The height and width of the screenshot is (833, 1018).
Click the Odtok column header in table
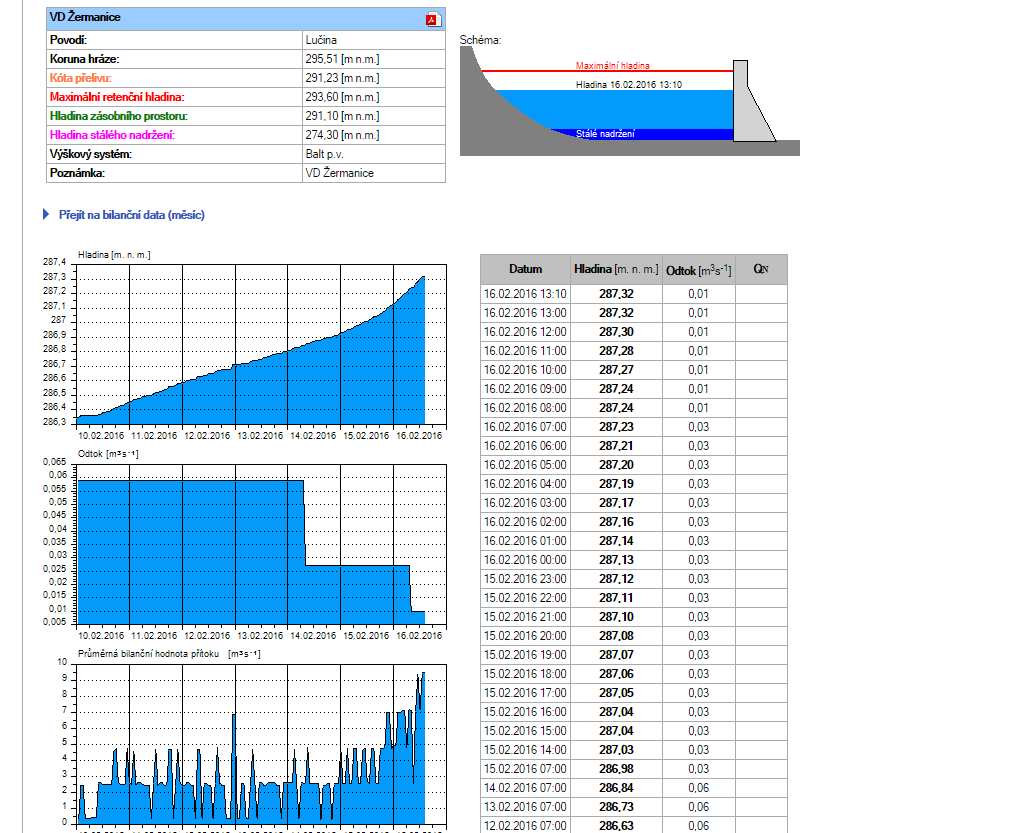click(x=698, y=269)
